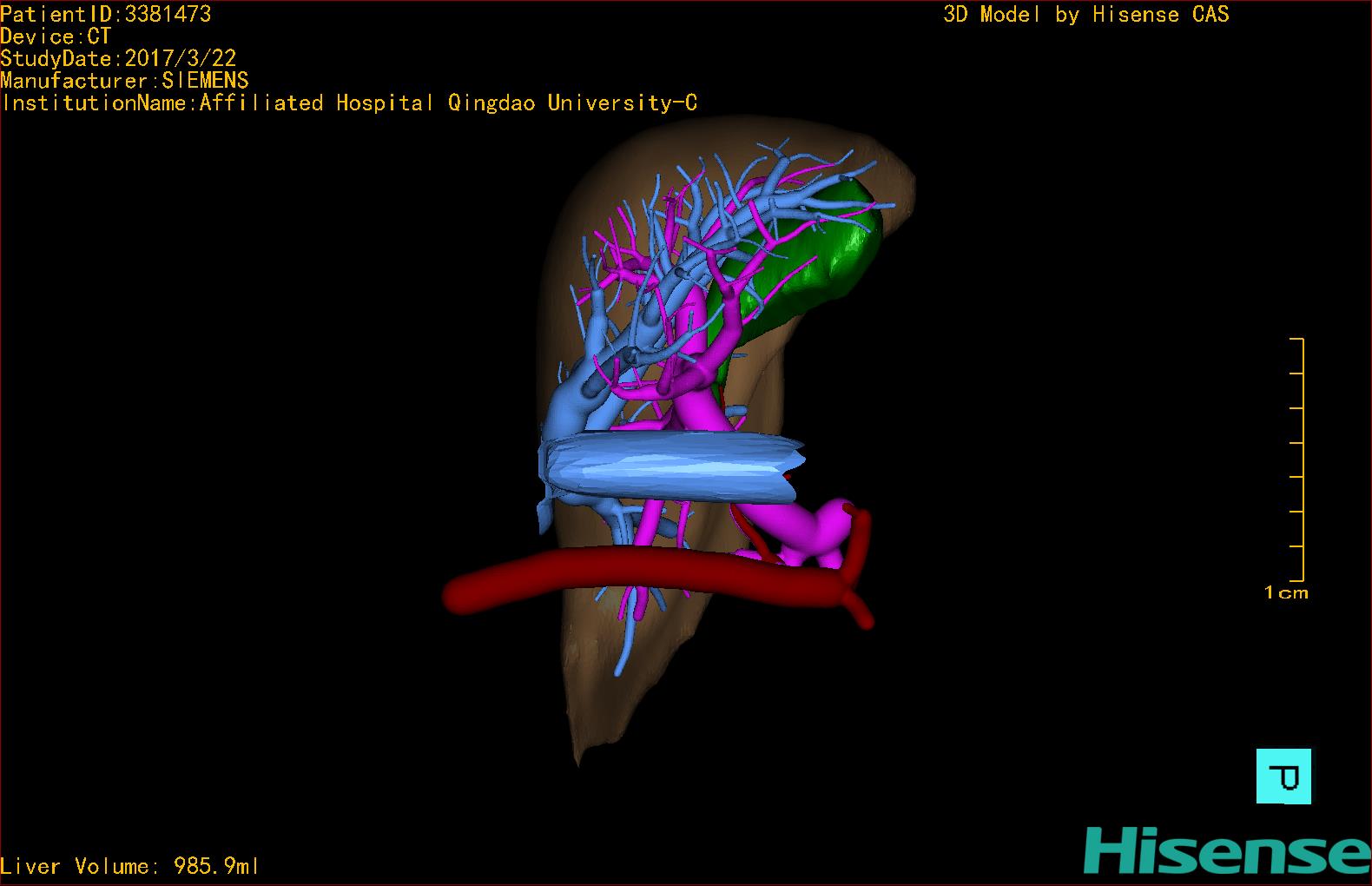Select the PatientID:3381473 text
The width and height of the screenshot is (1372, 886).
point(106,14)
